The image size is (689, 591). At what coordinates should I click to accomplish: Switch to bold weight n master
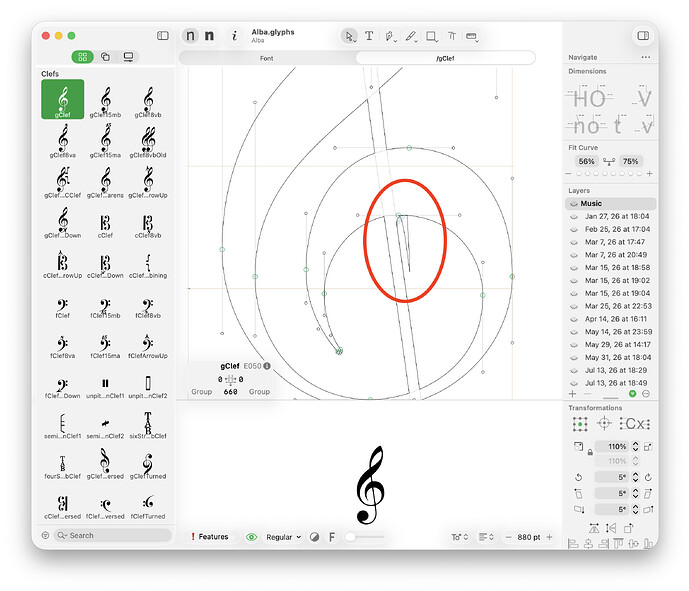click(210, 36)
